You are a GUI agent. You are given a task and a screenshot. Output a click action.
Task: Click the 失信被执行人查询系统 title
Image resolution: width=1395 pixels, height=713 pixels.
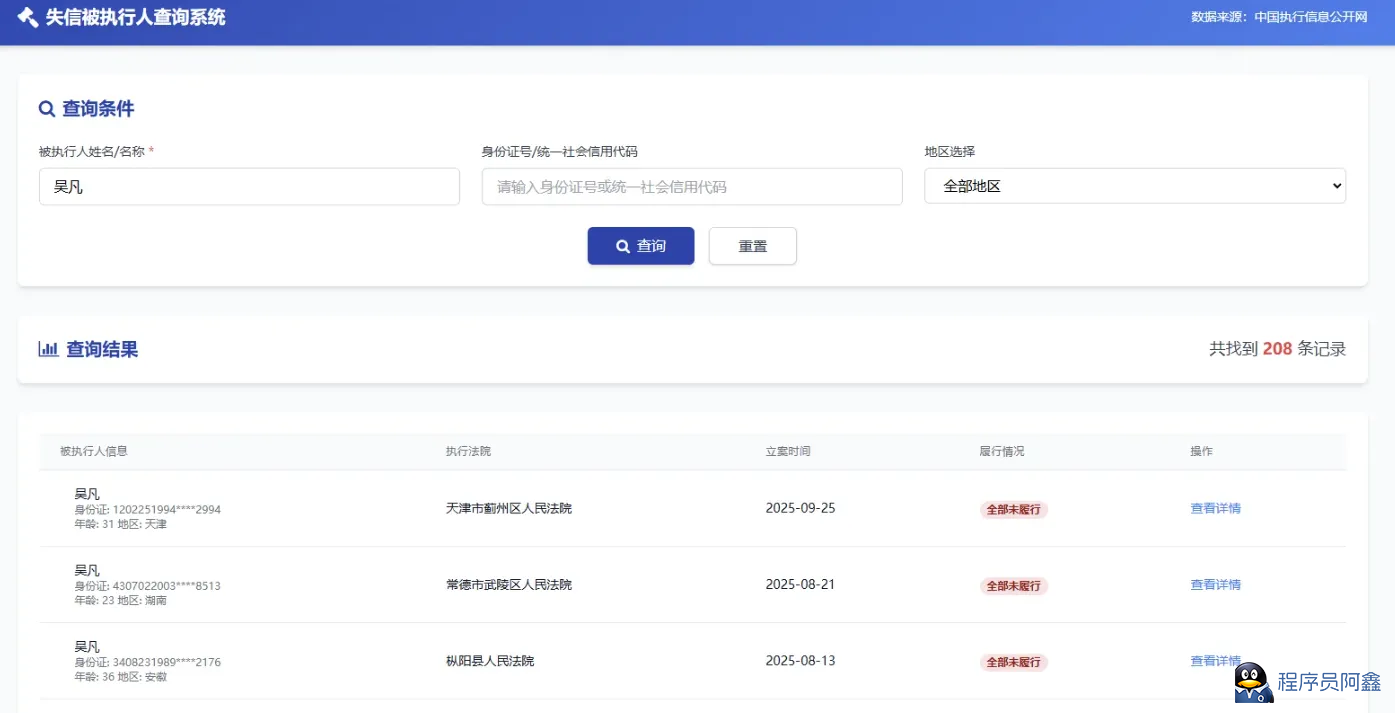point(136,17)
